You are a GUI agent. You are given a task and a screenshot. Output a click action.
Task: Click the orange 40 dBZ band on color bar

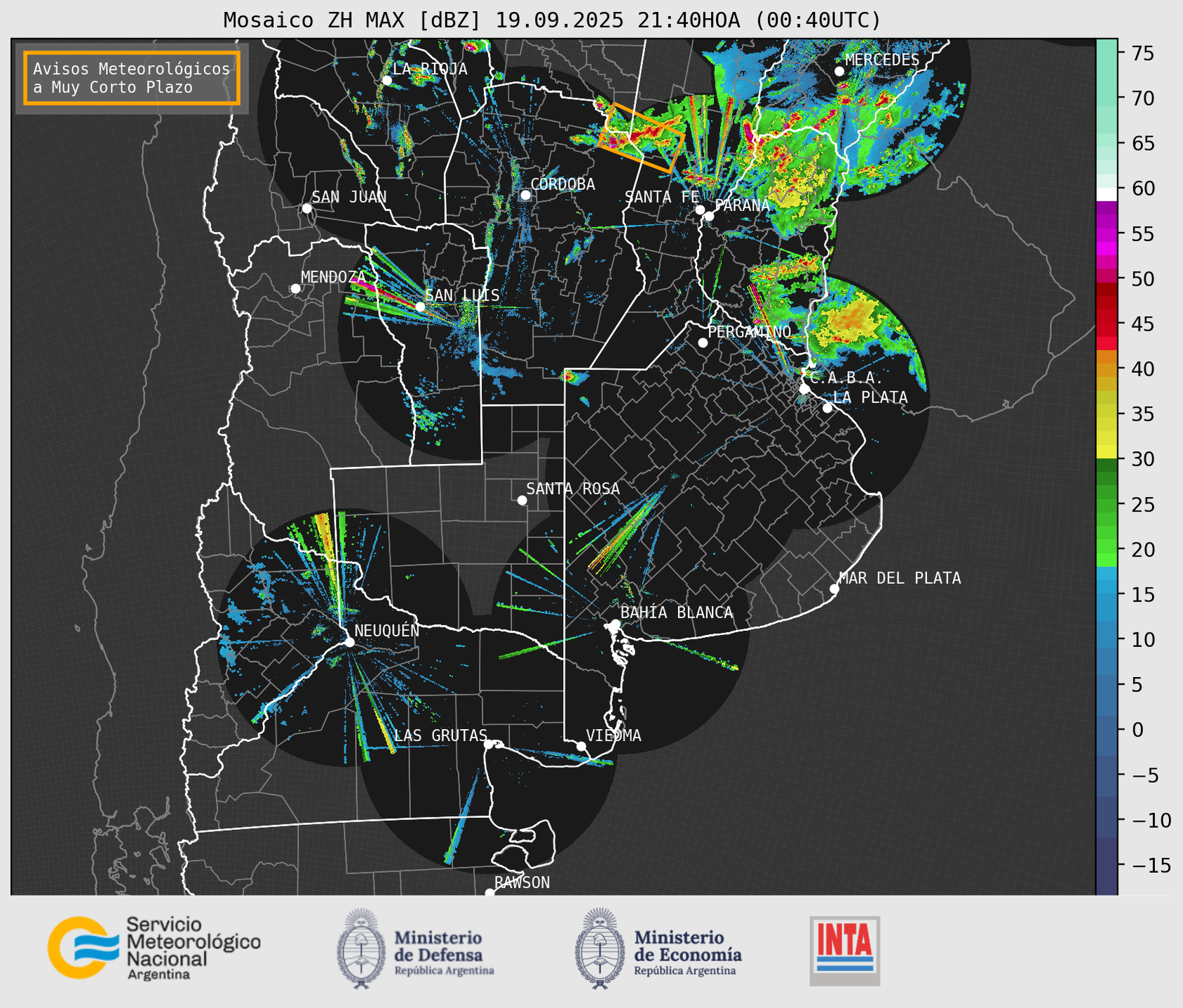1107,369
